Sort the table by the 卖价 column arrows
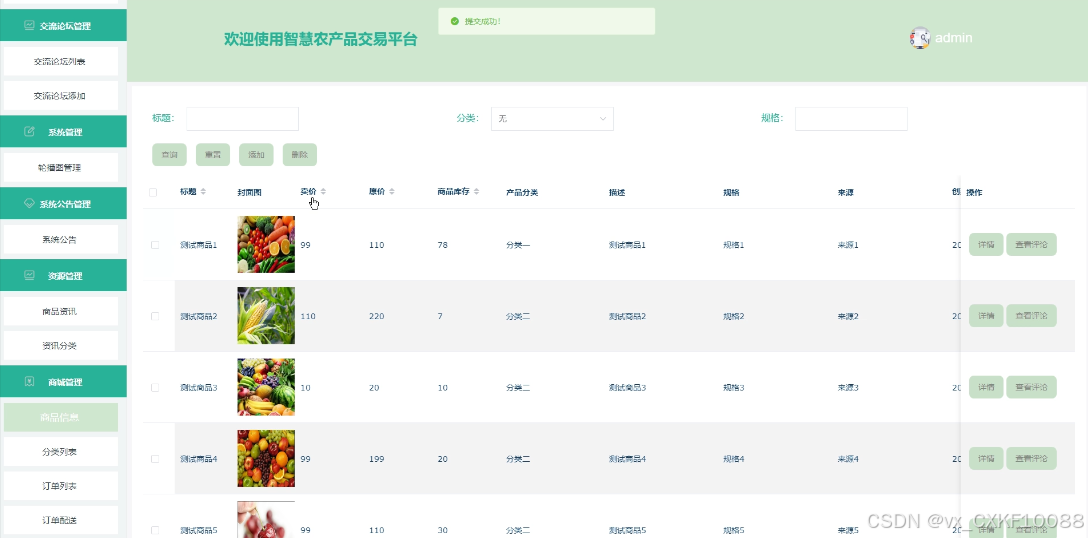The image size is (1088, 538). pos(323,192)
